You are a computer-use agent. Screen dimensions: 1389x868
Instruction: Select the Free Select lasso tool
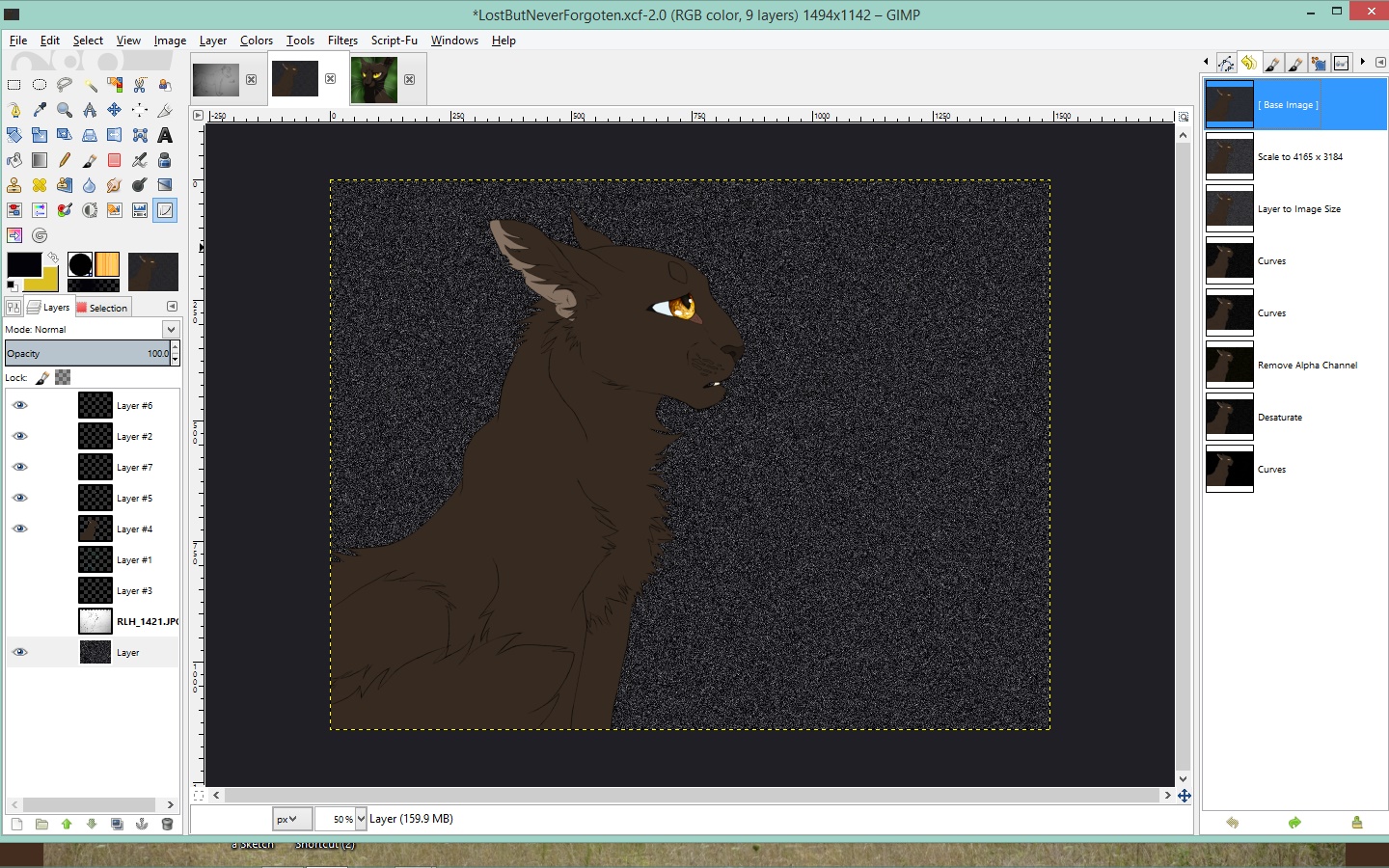click(65, 85)
